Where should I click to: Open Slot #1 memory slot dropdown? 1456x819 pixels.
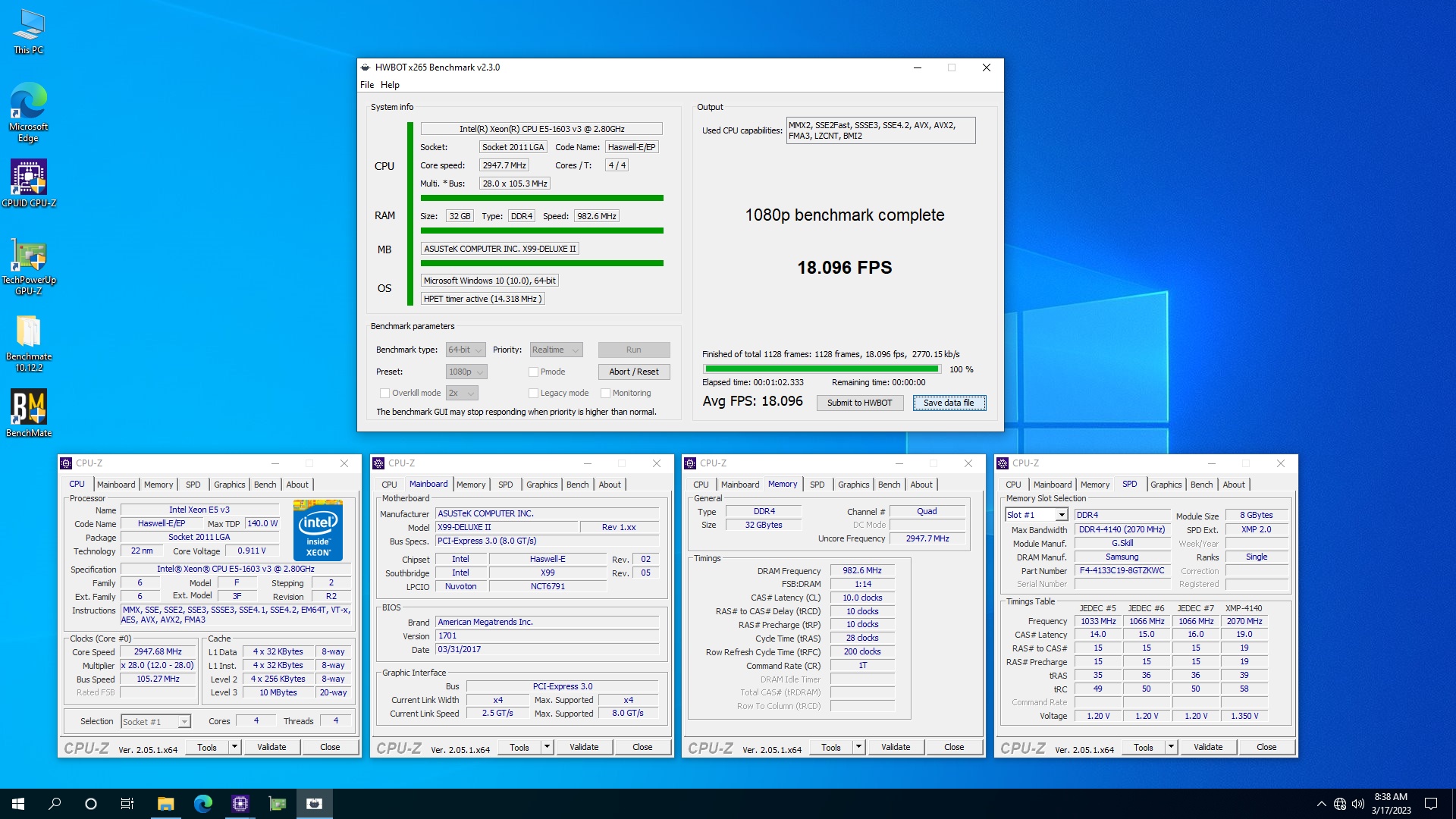click(x=1036, y=516)
